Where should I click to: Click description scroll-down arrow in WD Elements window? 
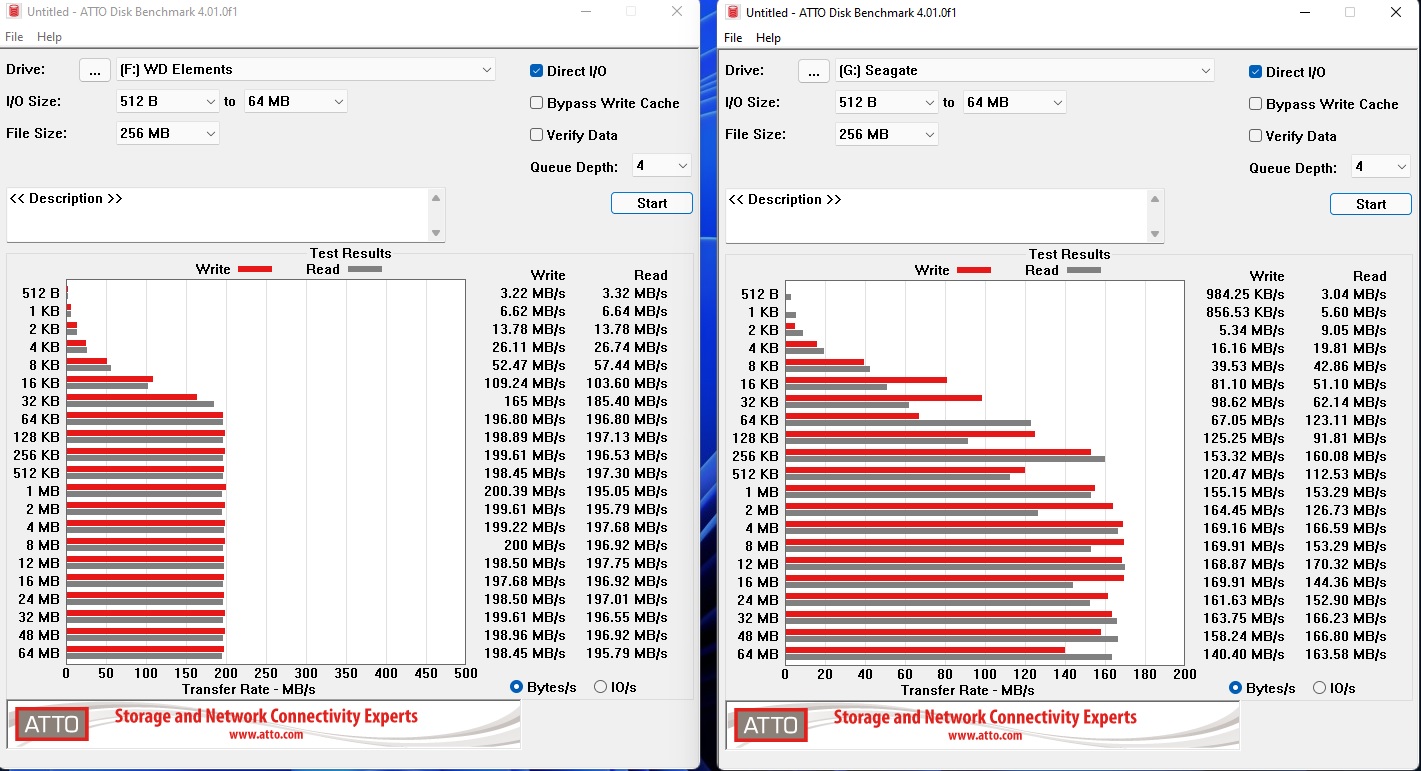[436, 233]
